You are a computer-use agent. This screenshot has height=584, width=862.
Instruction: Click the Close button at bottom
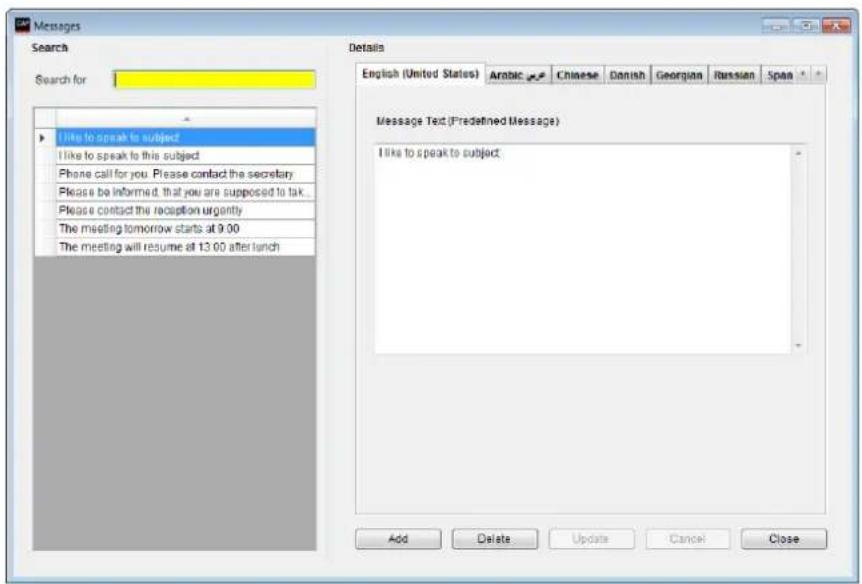(784, 539)
